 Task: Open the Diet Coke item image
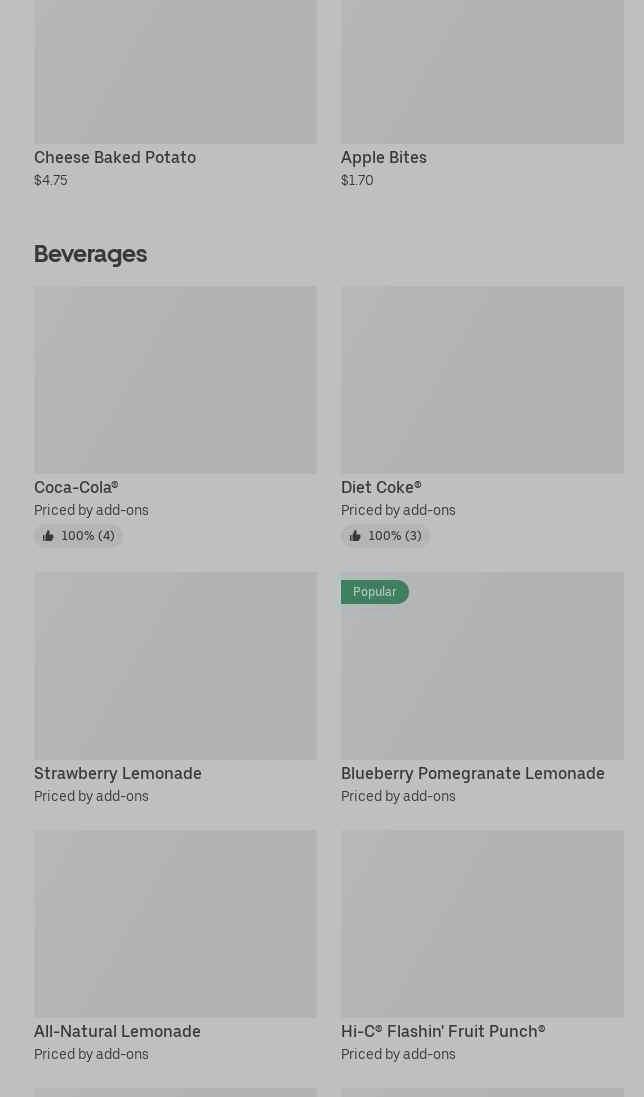click(482, 380)
